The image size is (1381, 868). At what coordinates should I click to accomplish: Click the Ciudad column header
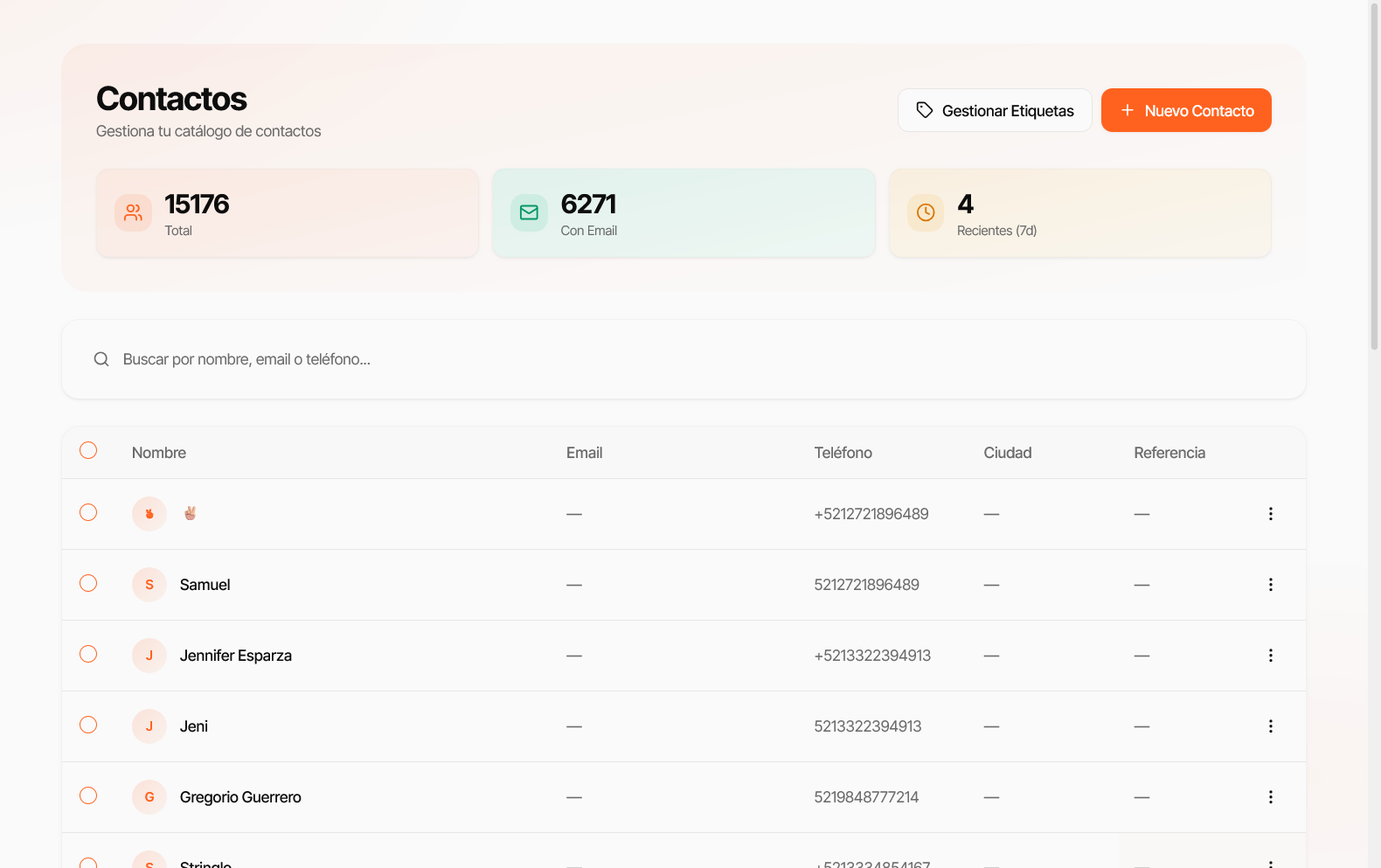tap(1008, 453)
